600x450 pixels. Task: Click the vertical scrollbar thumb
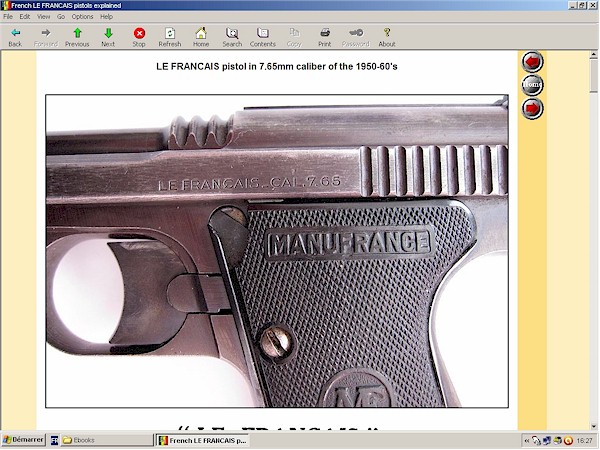tap(593, 76)
